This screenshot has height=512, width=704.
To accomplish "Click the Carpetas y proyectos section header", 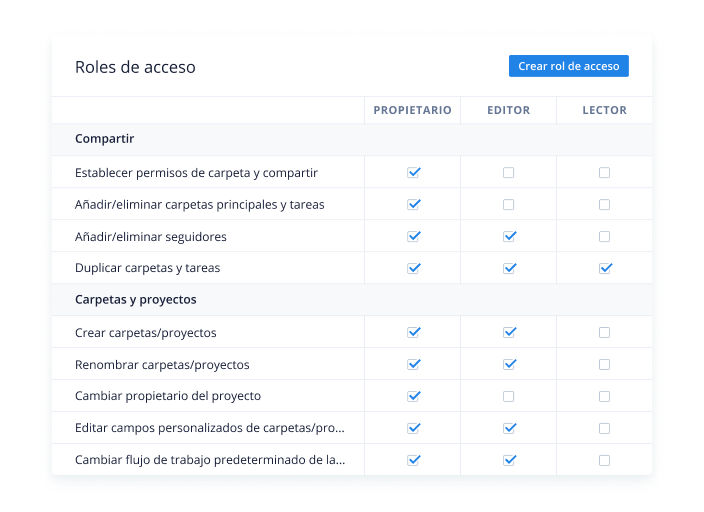I will (x=136, y=300).
